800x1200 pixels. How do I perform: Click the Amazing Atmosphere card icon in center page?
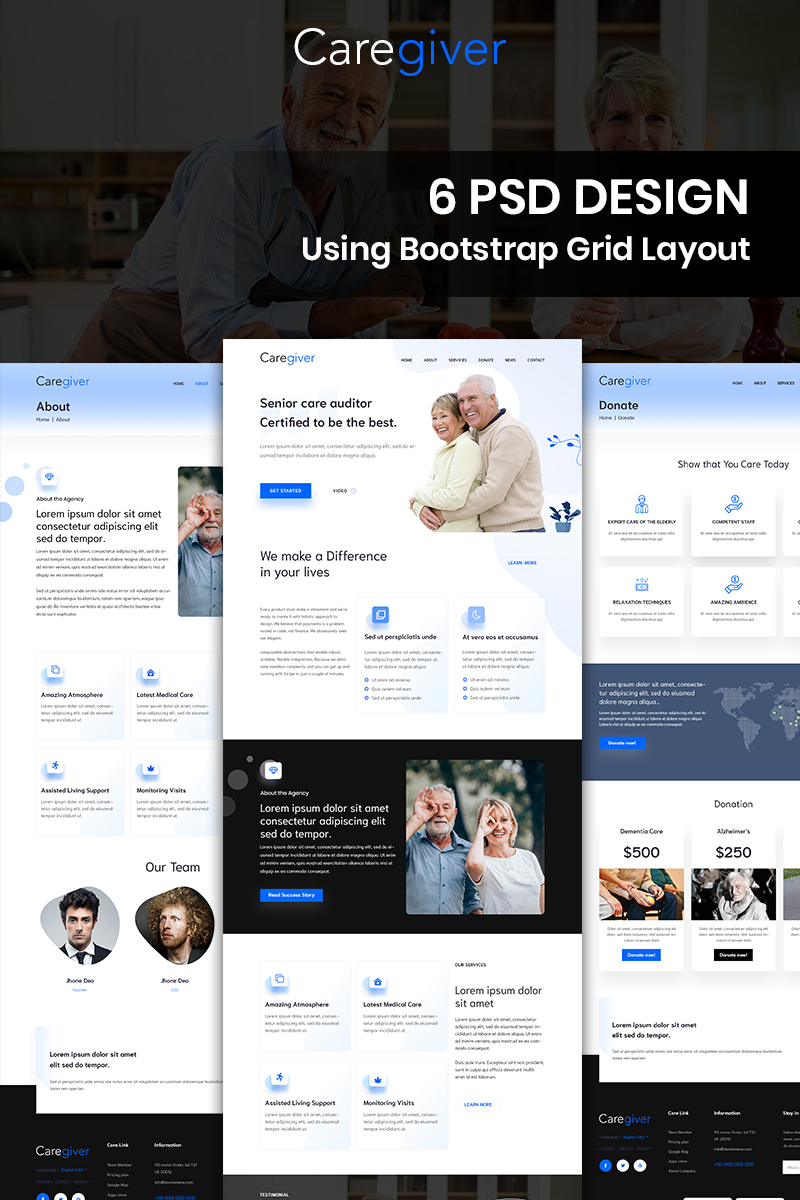pos(279,979)
